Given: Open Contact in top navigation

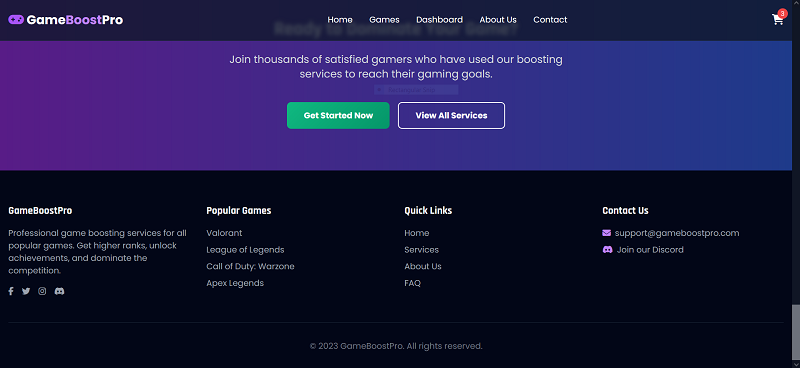Looking at the screenshot, I should pos(550,20).
